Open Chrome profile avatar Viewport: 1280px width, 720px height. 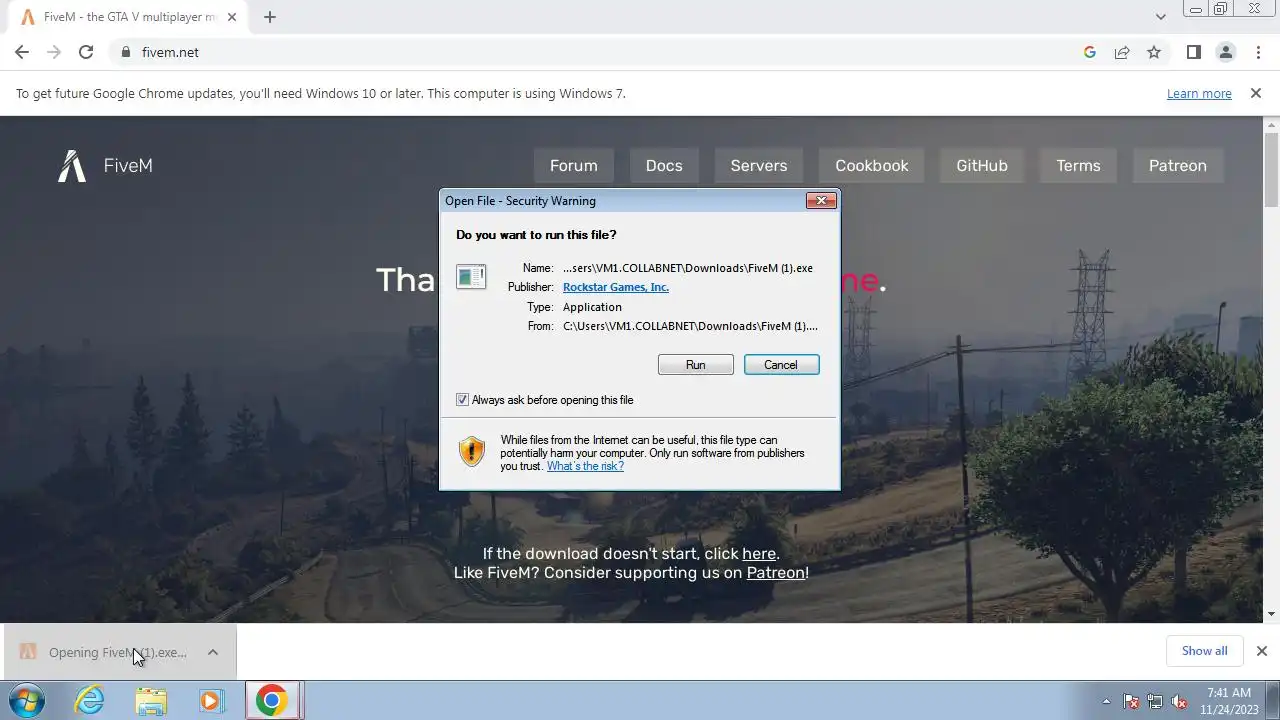1225,52
